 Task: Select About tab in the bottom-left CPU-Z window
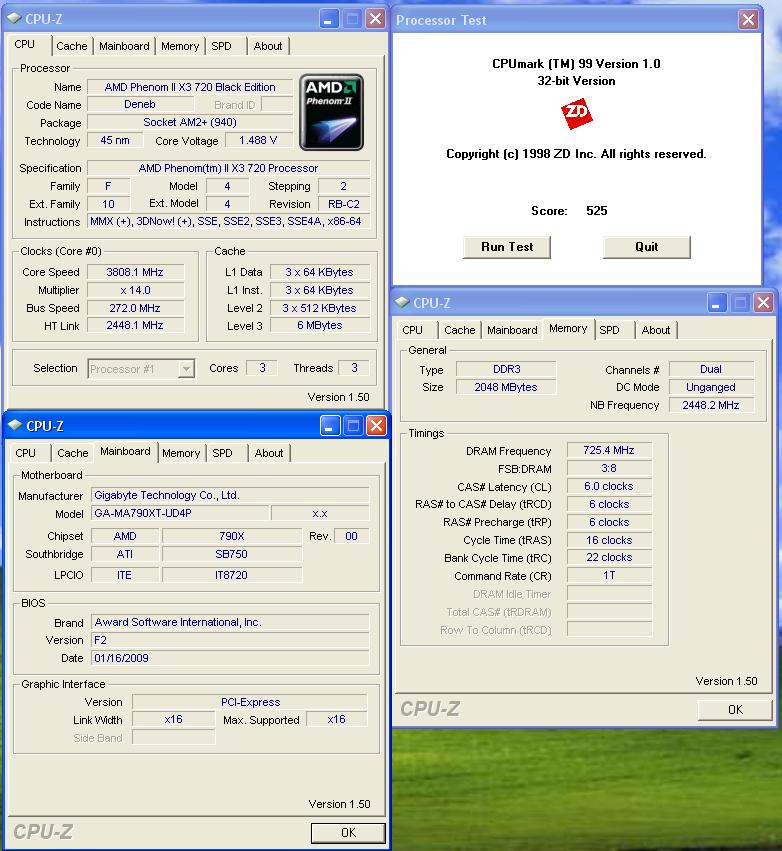coord(269,453)
